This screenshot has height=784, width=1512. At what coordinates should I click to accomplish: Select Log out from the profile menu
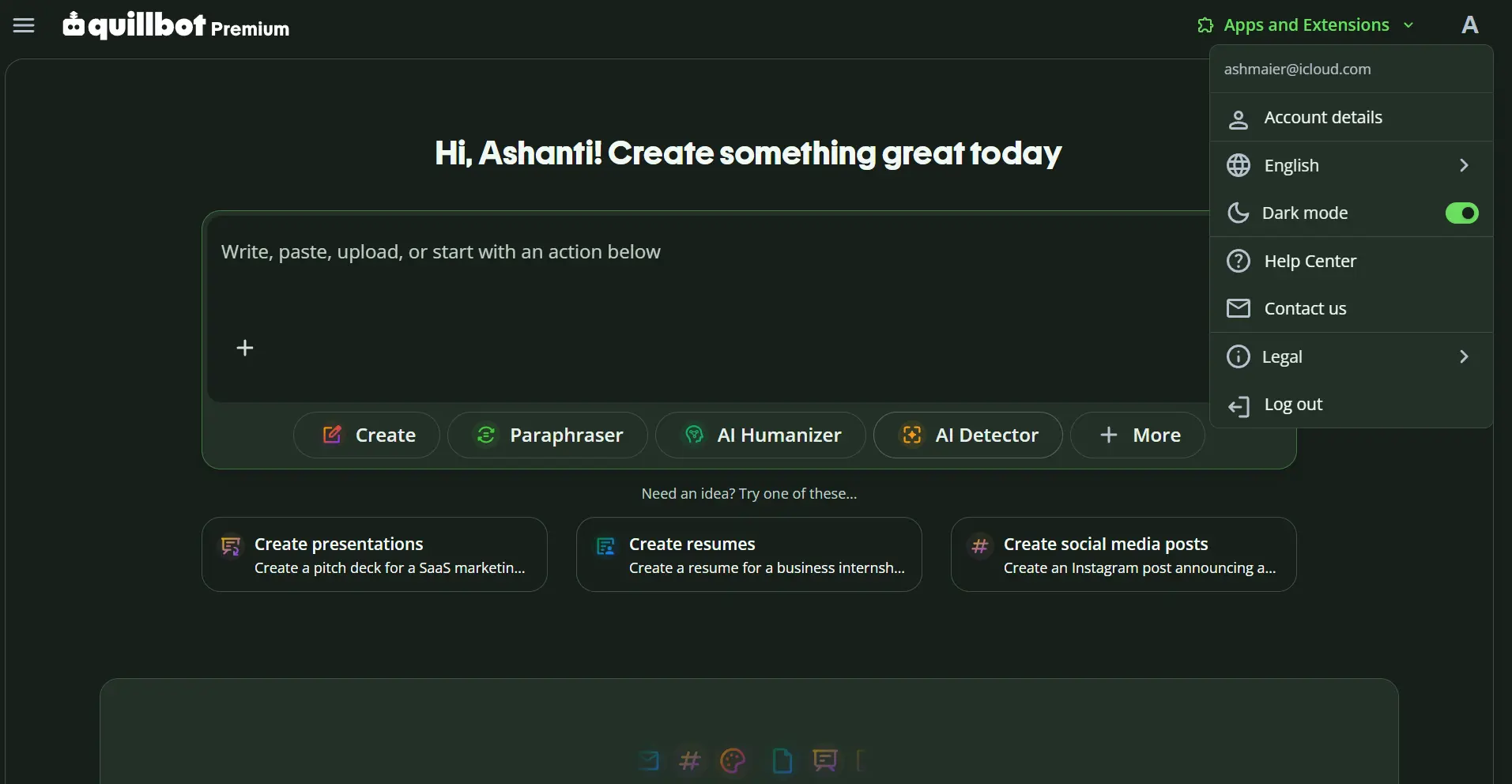[x=1352, y=404]
